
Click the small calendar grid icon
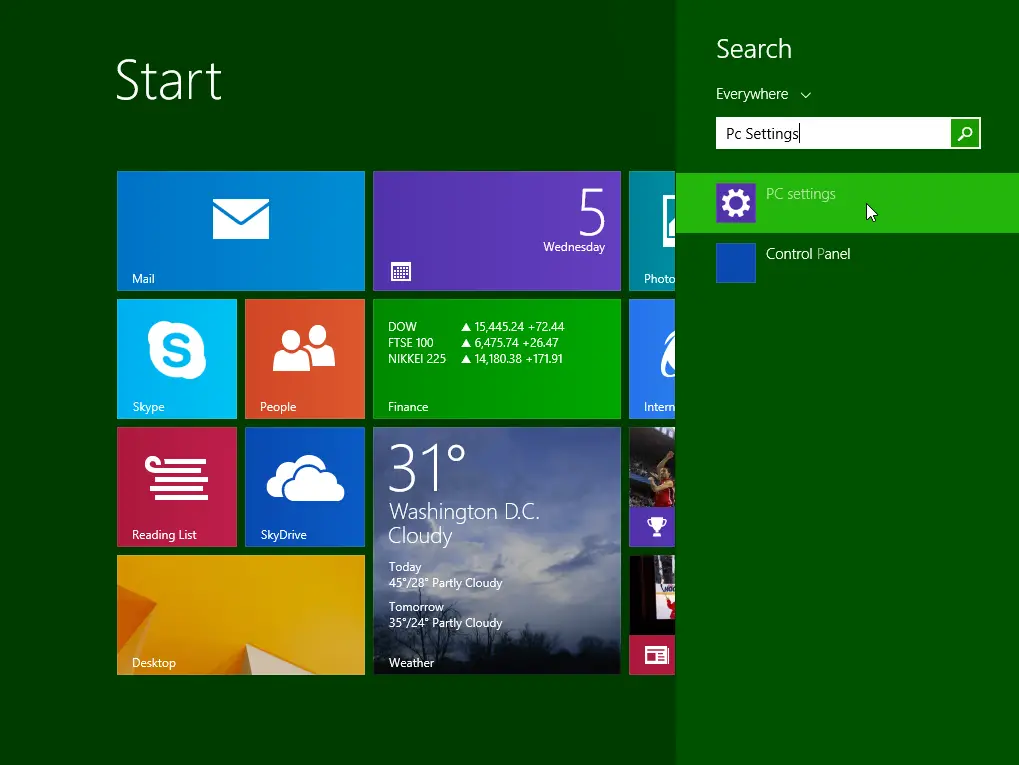401,272
